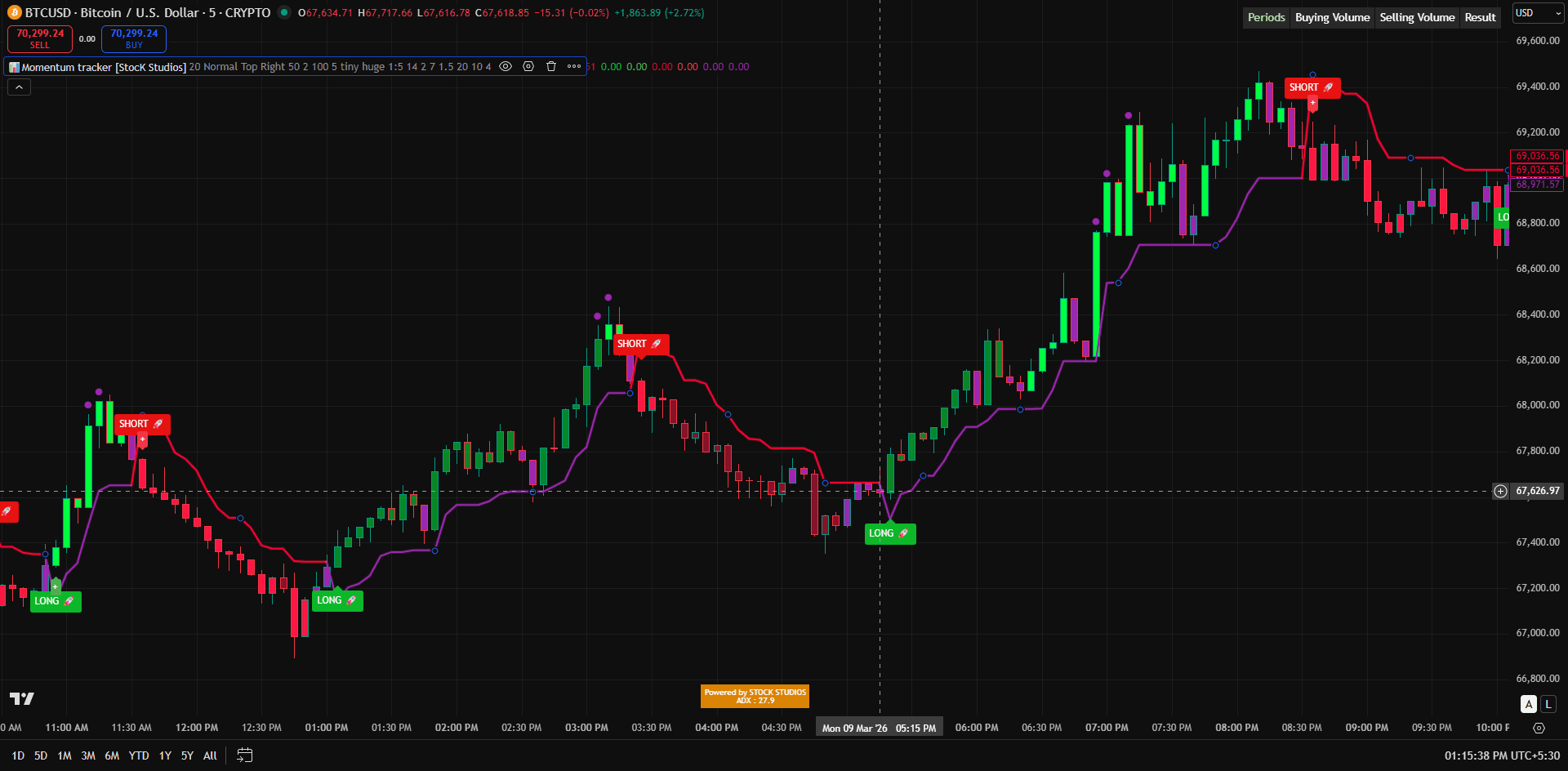Remove Momentum tracker indicator via trash icon
Screen dimensions: 1568x771
coord(551,67)
